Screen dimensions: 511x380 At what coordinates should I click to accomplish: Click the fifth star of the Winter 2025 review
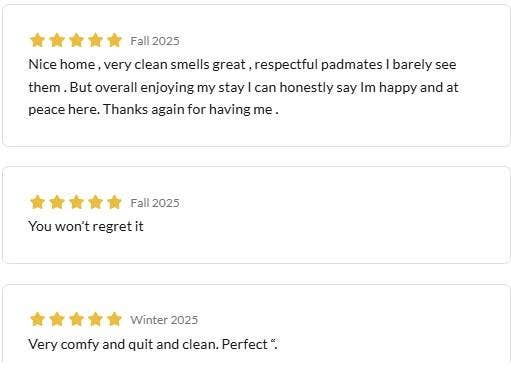(x=115, y=319)
